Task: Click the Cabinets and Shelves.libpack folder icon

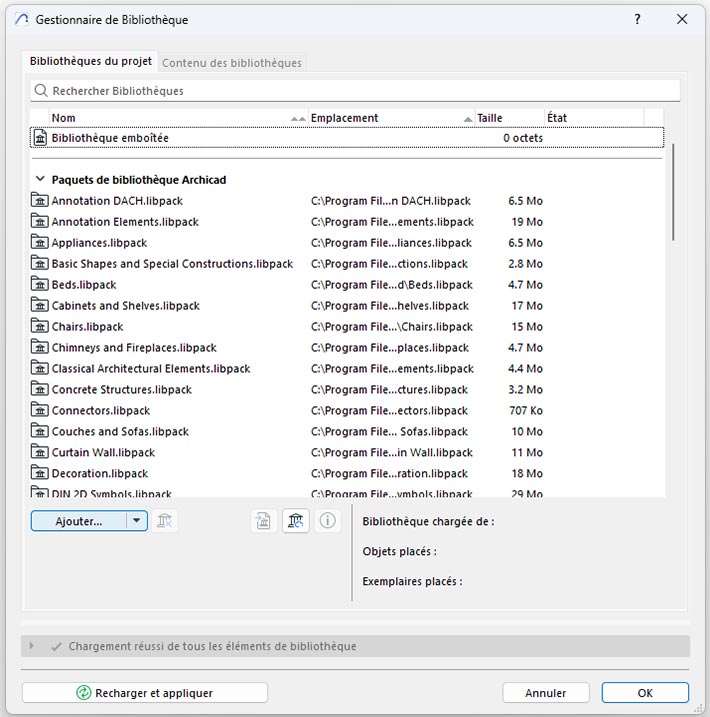Action: pos(40,305)
